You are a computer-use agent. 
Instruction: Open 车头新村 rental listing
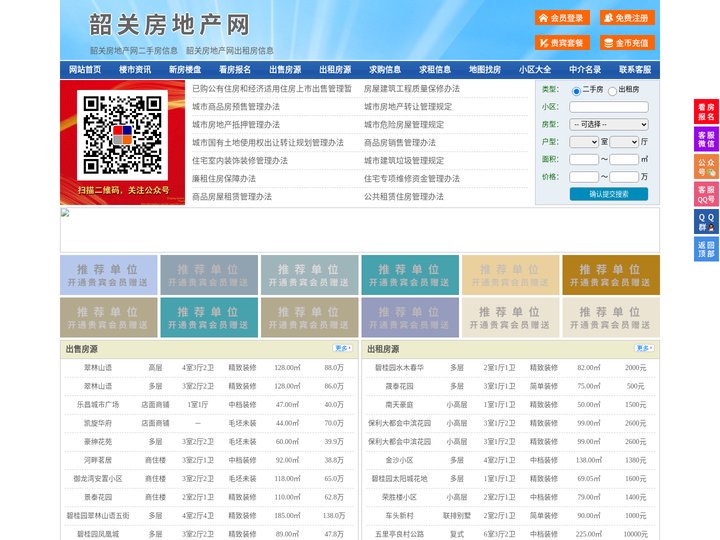(399, 515)
